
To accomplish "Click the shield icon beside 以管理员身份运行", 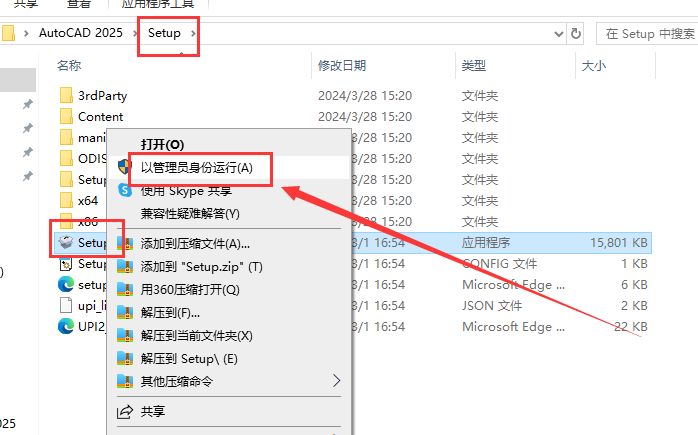I will click(x=125, y=167).
